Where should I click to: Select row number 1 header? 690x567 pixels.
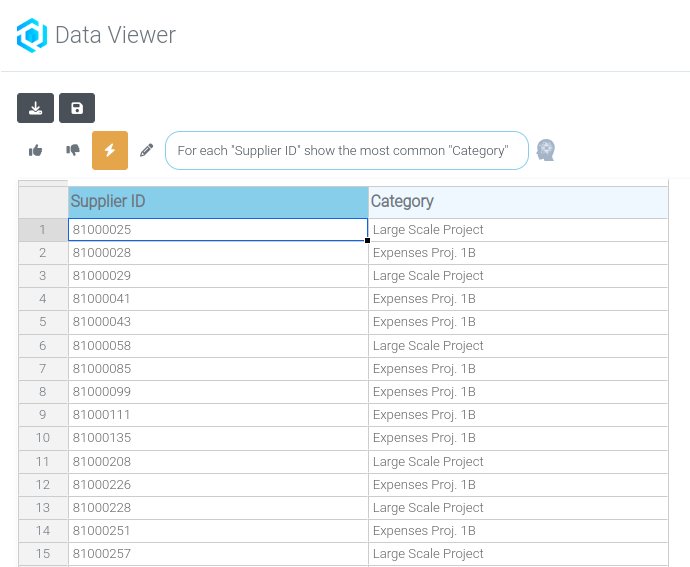pos(43,230)
